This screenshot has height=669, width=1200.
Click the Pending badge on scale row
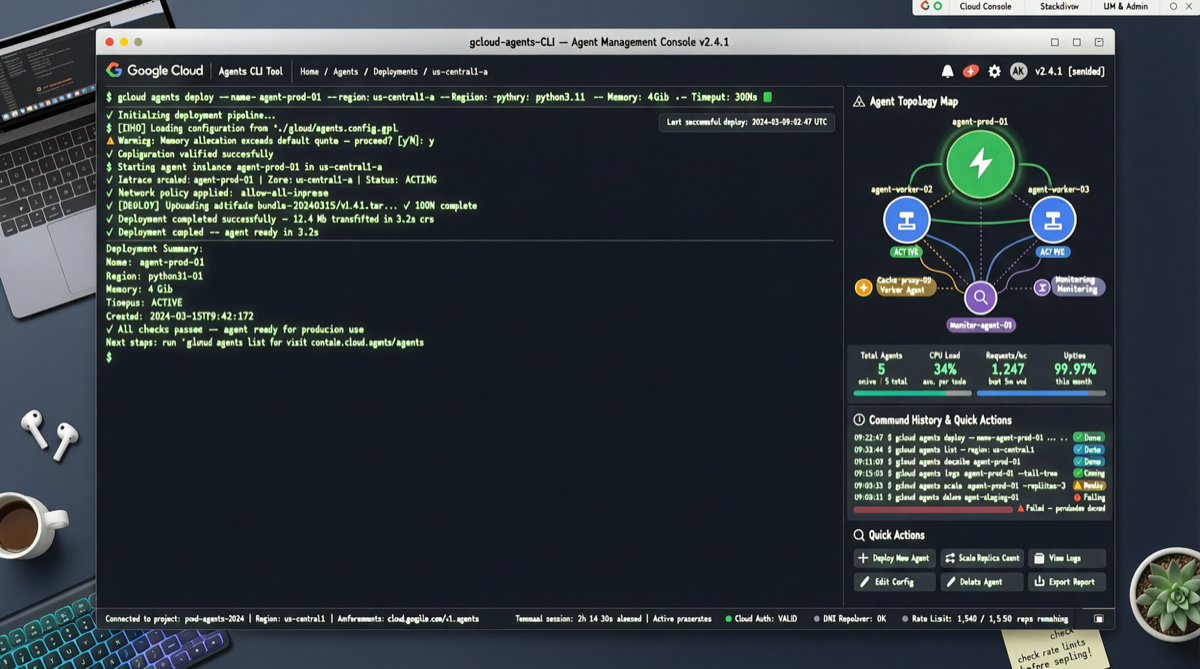point(1089,485)
